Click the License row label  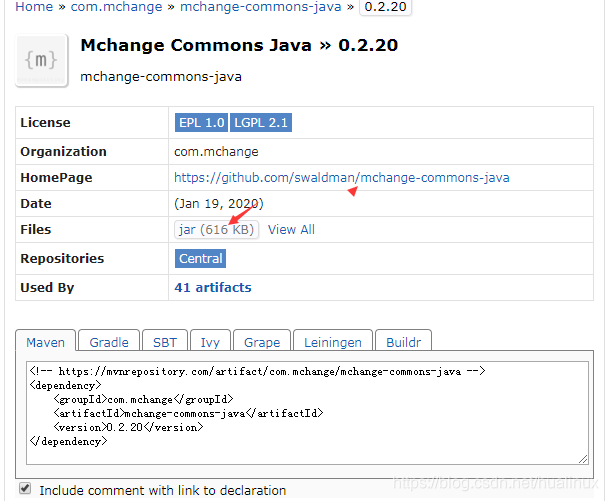[x=45, y=123]
